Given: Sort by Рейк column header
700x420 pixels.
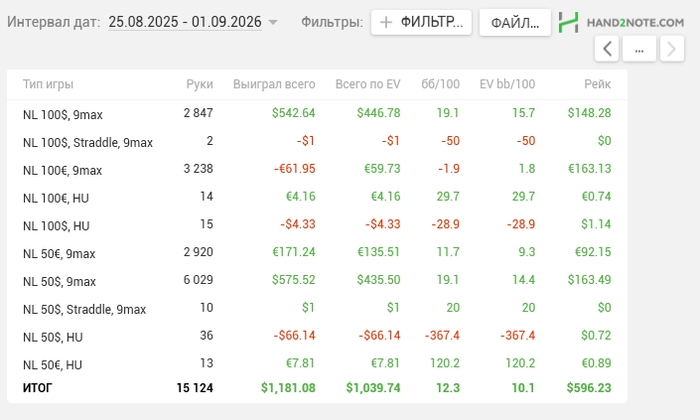Looking at the screenshot, I should (x=597, y=85).
